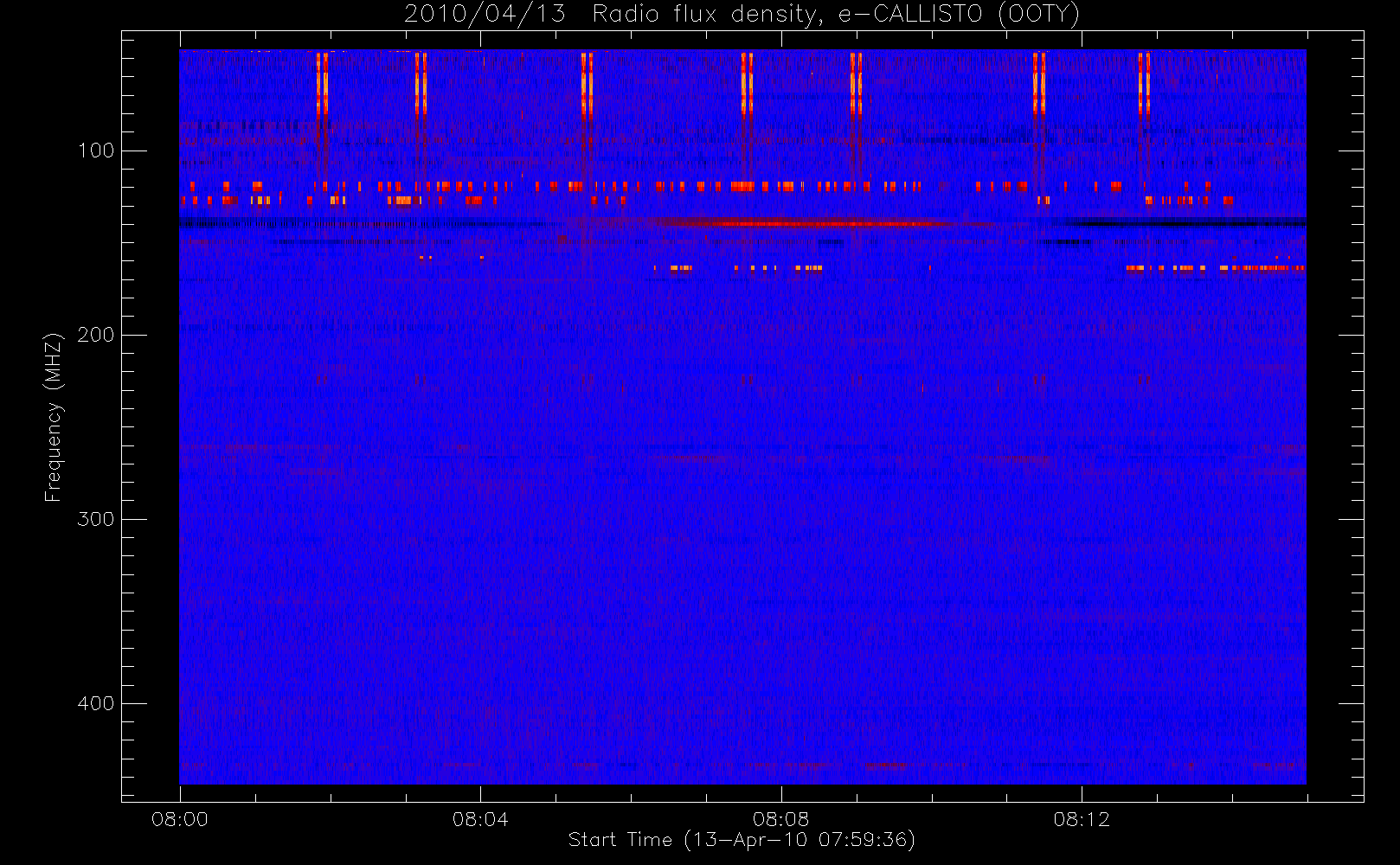Screen dimensions: 1400x865
Task: Click the "Start Time (13-Apr-10 07:59:36)" label
Action: click(x=742, y=840)
